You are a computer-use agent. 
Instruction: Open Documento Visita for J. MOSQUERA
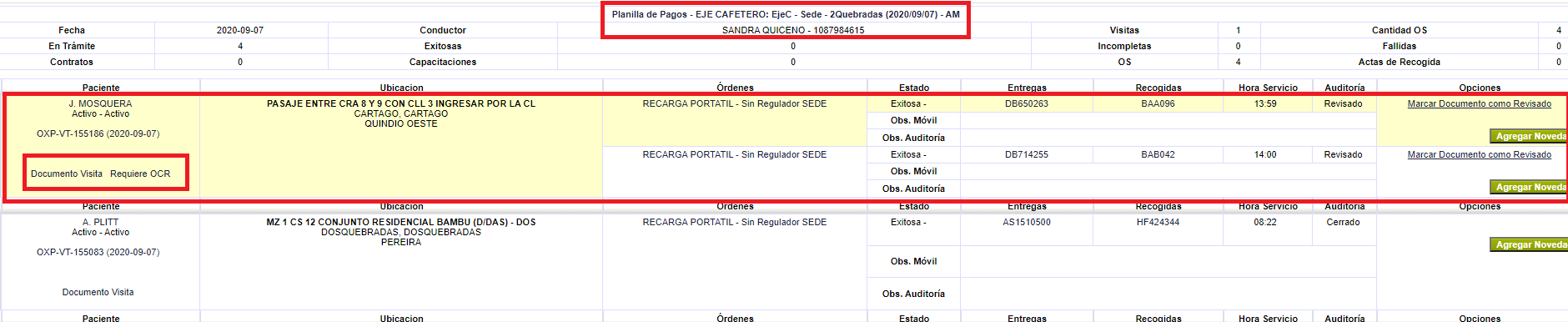point(67,174)
